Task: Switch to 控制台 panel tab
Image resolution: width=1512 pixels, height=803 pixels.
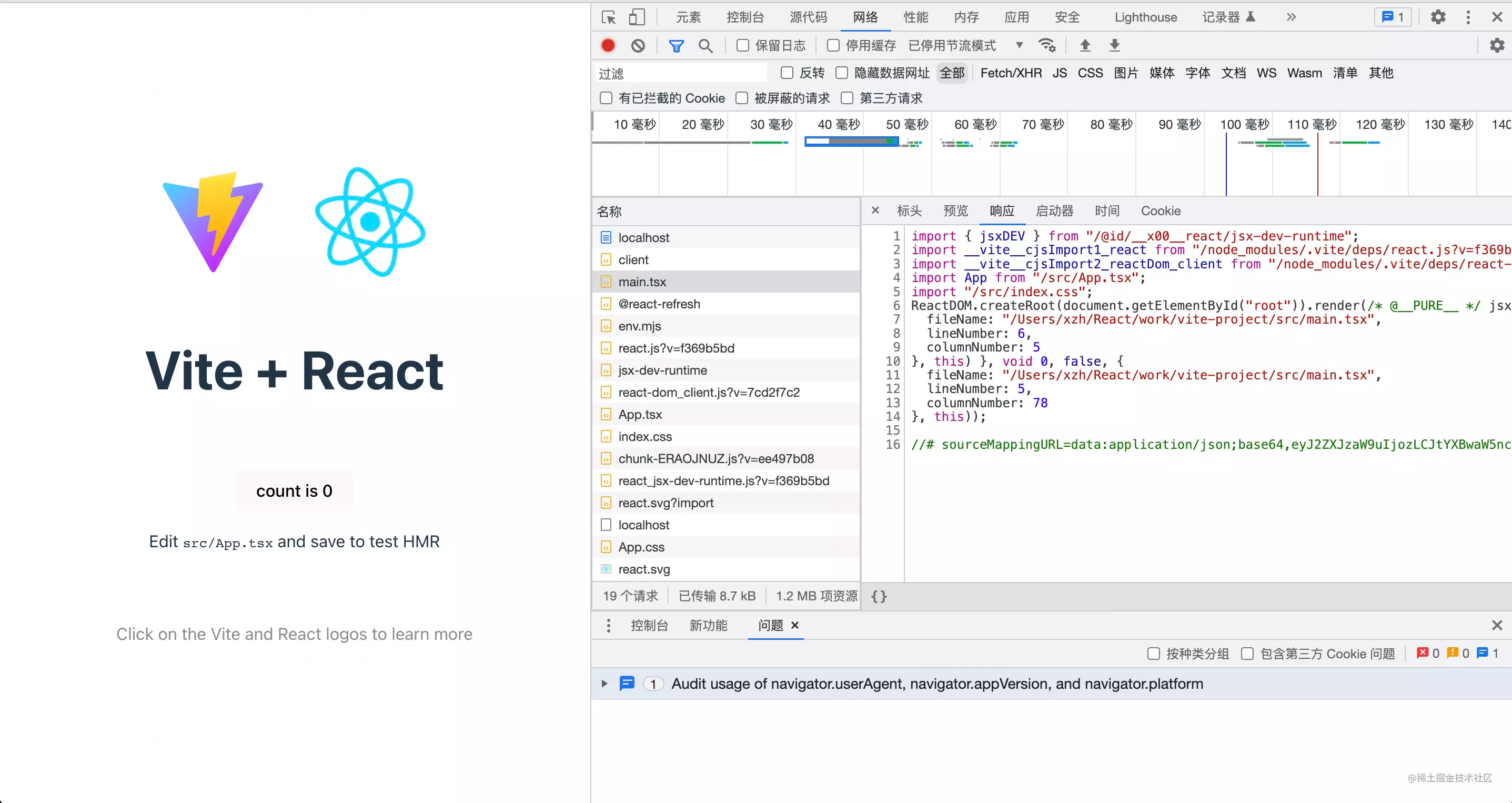Action: coord(745,17)
